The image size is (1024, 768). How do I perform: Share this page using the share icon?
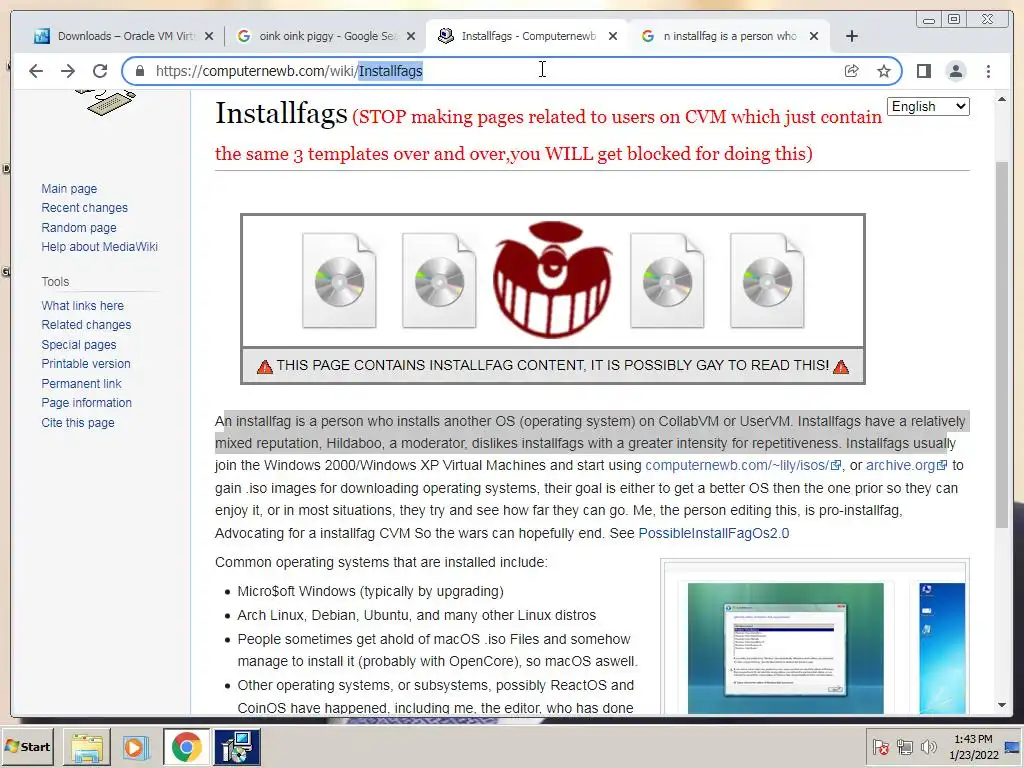pyautogui.click(x=852, y=71)
